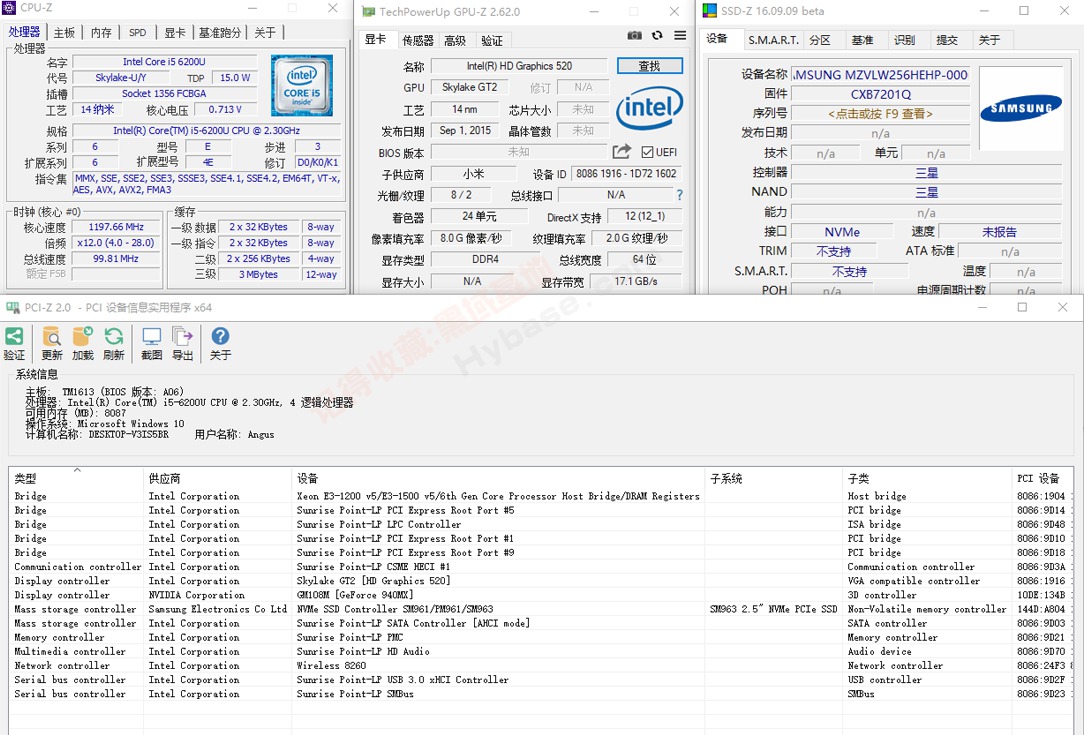1084x735 pixels.
Task: Click the 查找 lookup button in GPU-Z
Action: pyautogui.click(x=648, y=65)
